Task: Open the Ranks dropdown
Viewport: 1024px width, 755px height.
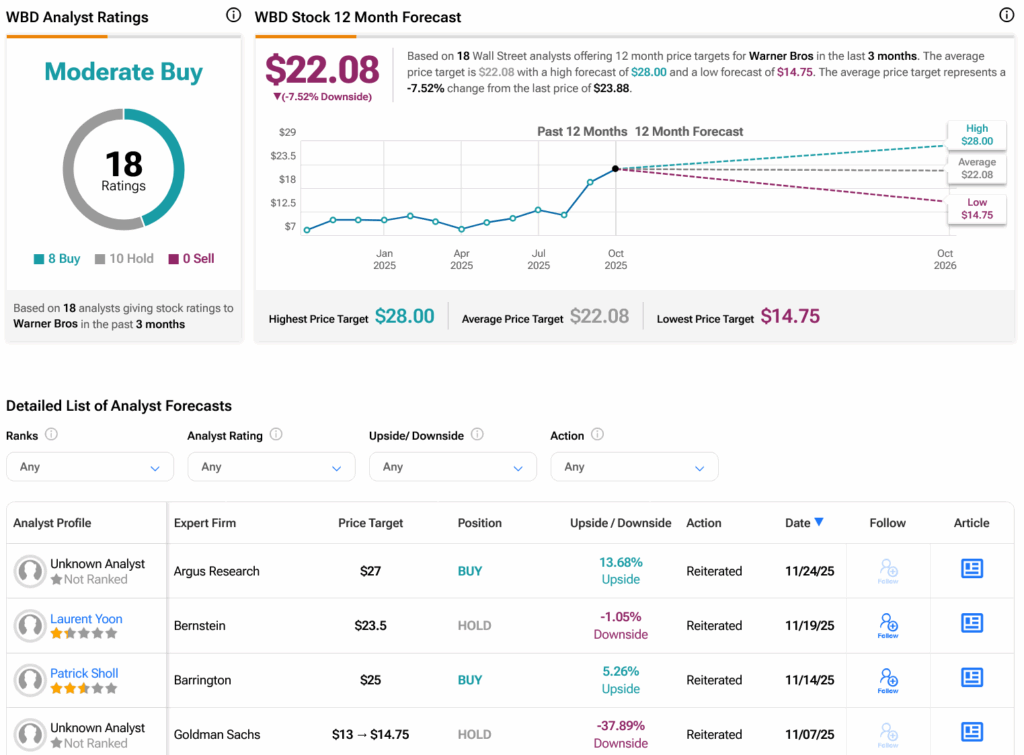Action: (90, 467)
